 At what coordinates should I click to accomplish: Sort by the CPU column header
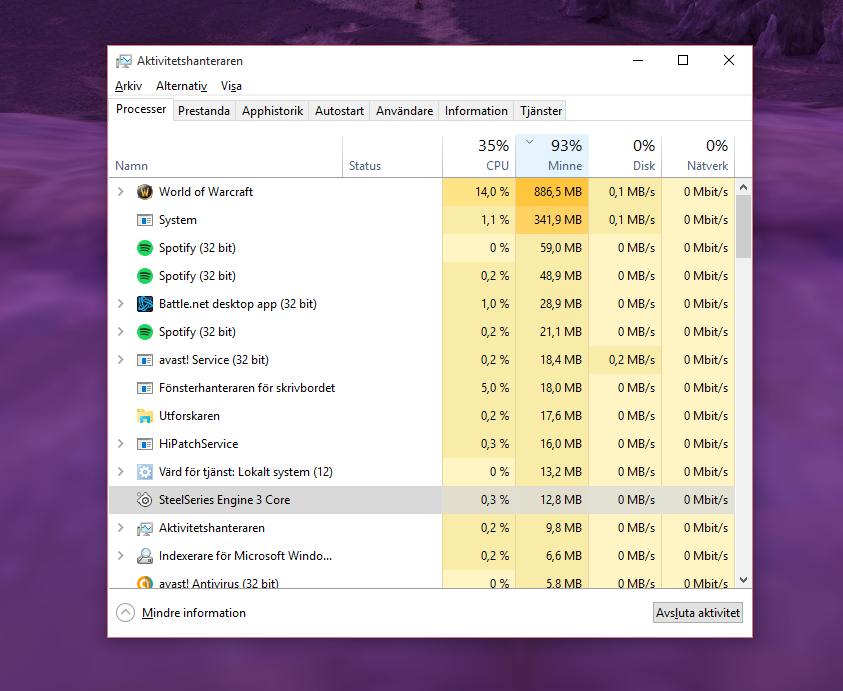479,156
